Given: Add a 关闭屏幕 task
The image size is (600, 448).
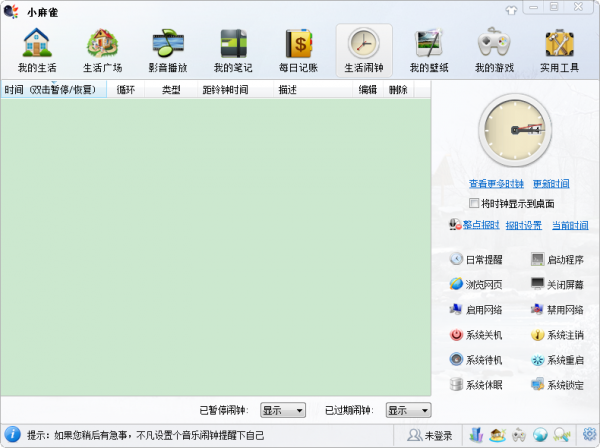Looking at the screenshot, I should (557, 284).
